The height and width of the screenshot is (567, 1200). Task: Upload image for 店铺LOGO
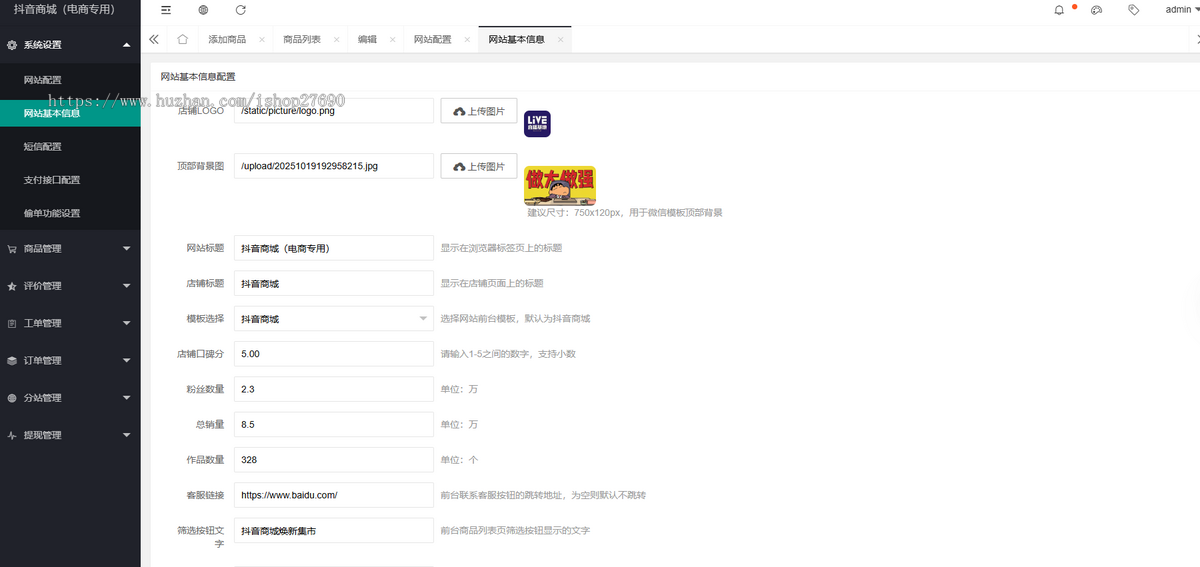(x=478, y=111)
